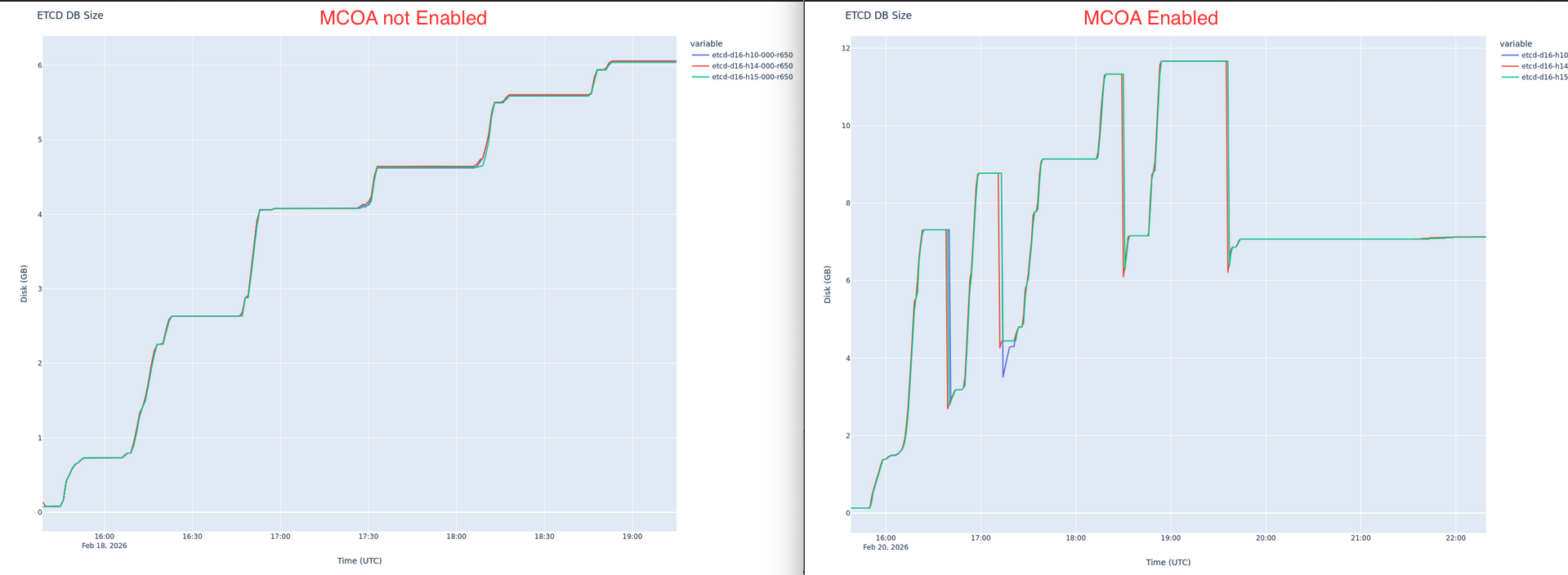The height and width of the screenshot is (575, 1568).
Task: Click the 'Feb 20, 2026' date label
Action: (886, 547)
